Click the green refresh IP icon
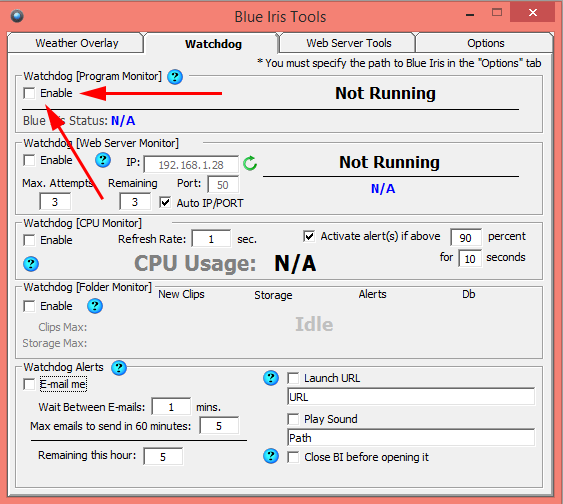This screenshot has height=504, width=563. pos(250,163)
